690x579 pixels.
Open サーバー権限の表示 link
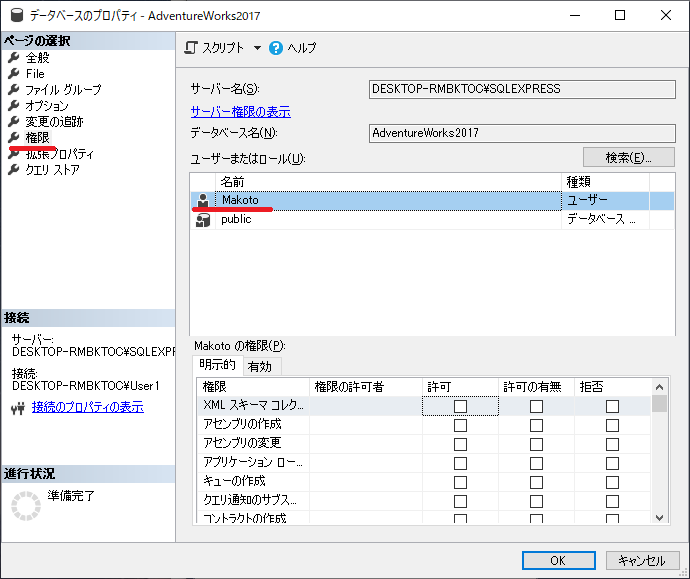click(241, 112)
